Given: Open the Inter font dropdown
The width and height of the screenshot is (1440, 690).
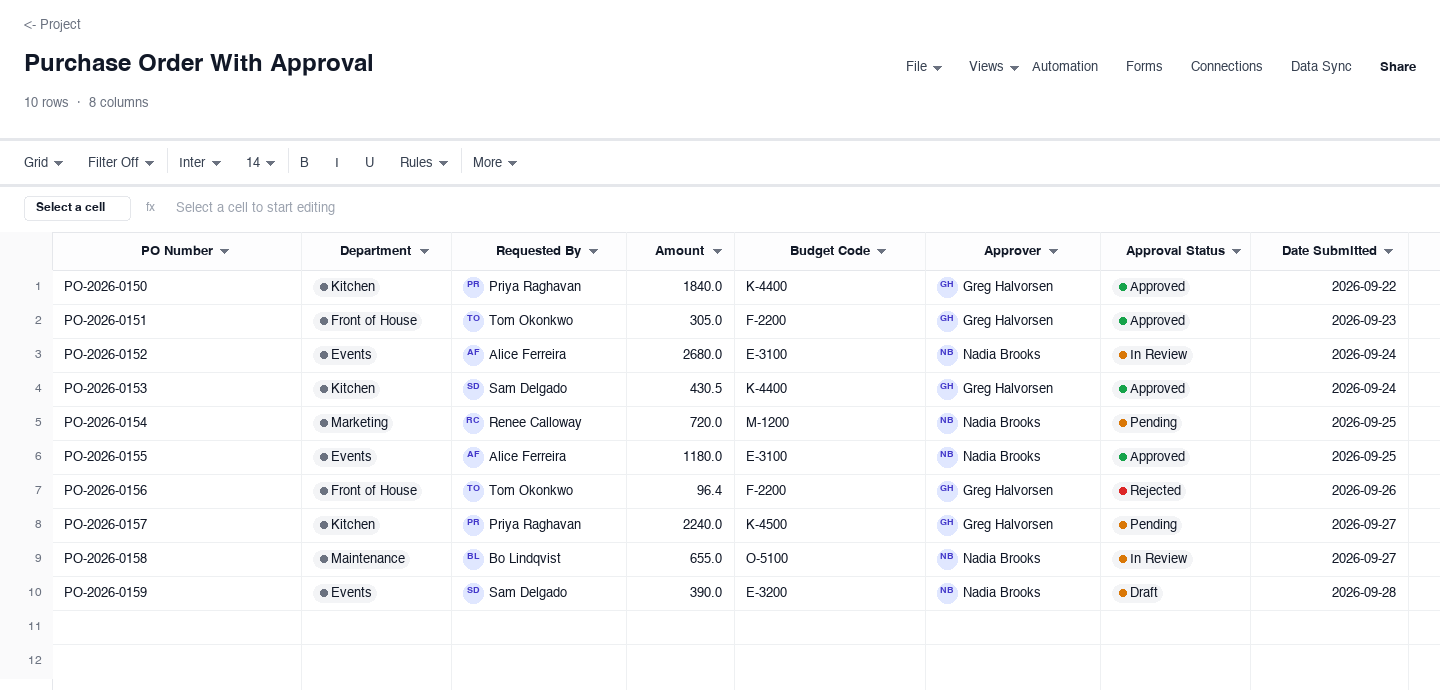Looking at the screenshot, I should coord(200,162).
